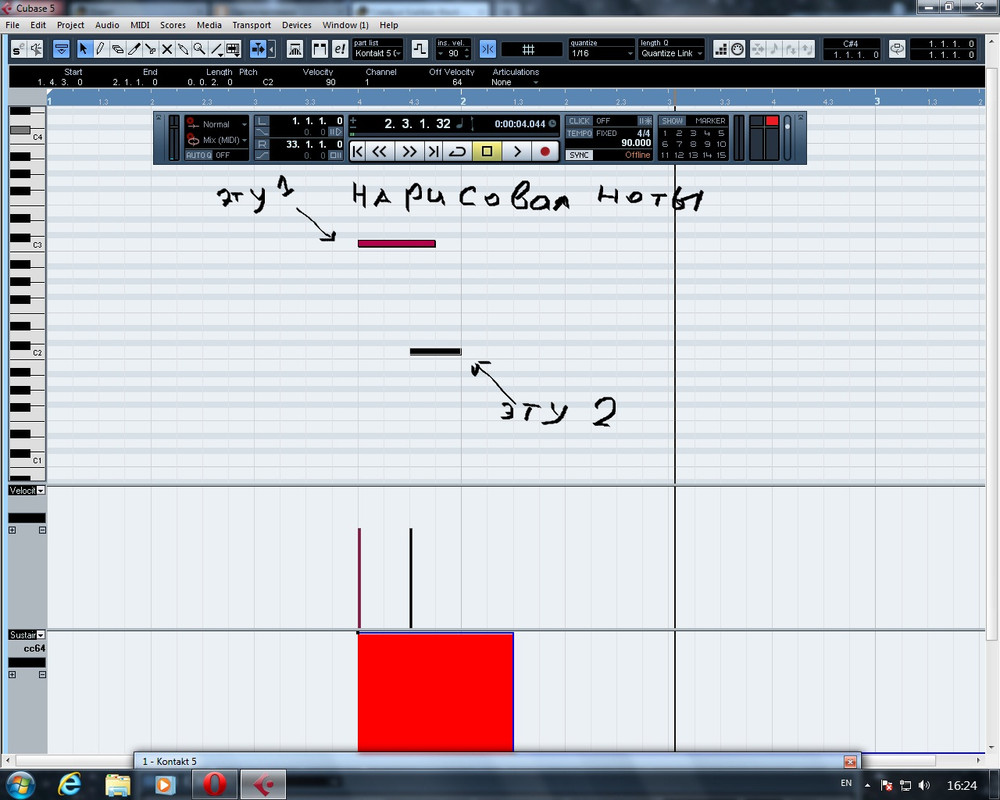Image resolution: width=1000 pixels, height=800 pixels.
Task: Select the Erase tool
Action: [117, 49]
